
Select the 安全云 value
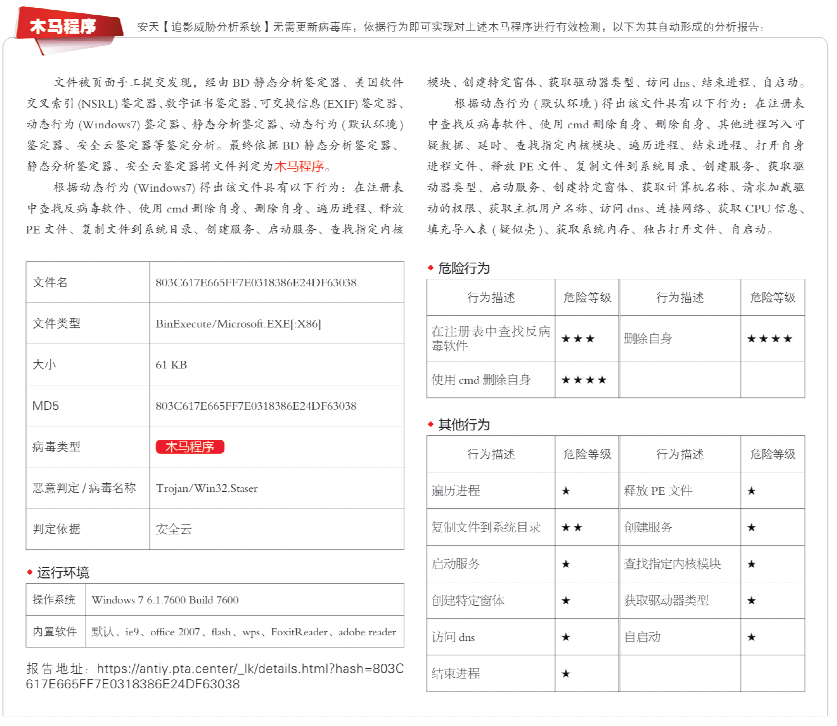[x=173, y=529]
